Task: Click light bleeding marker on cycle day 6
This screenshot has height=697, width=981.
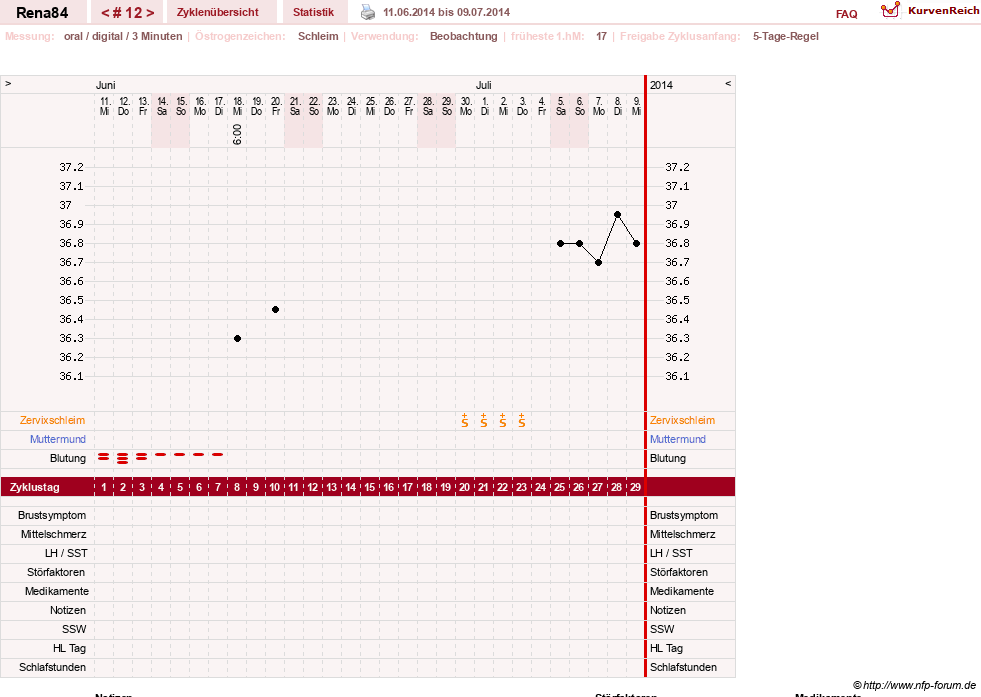Action: coord(198,454)
